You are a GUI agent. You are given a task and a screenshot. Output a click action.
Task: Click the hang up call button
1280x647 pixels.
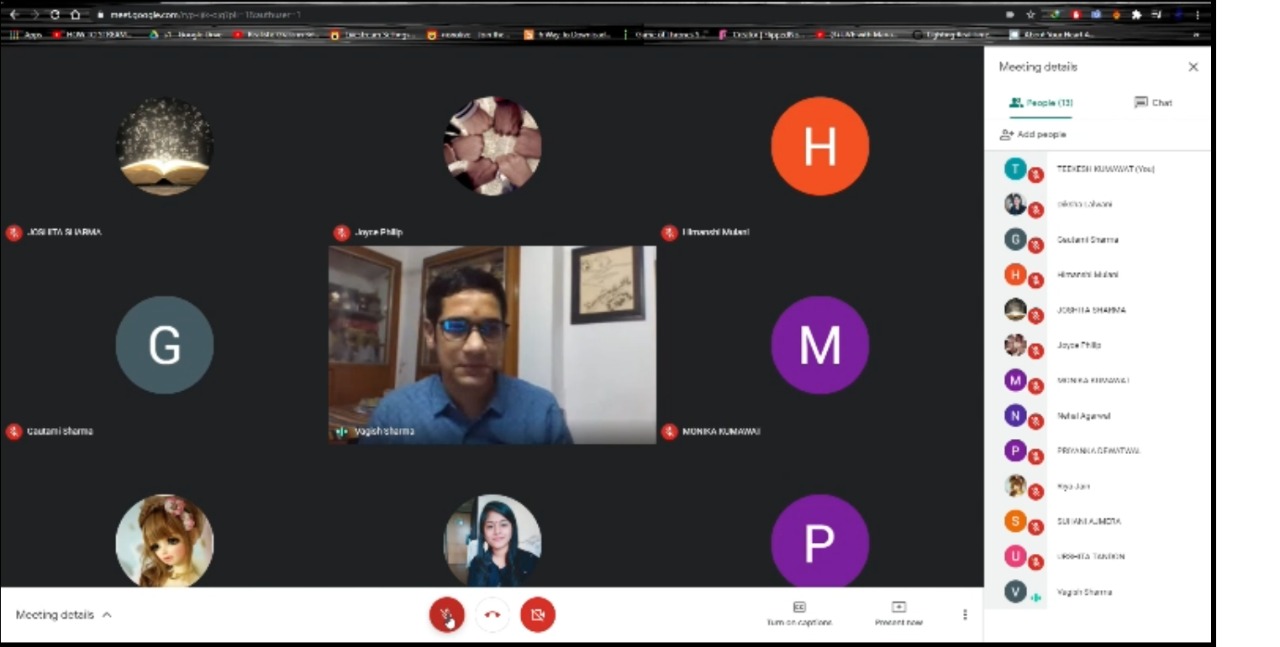click(492, 615)
